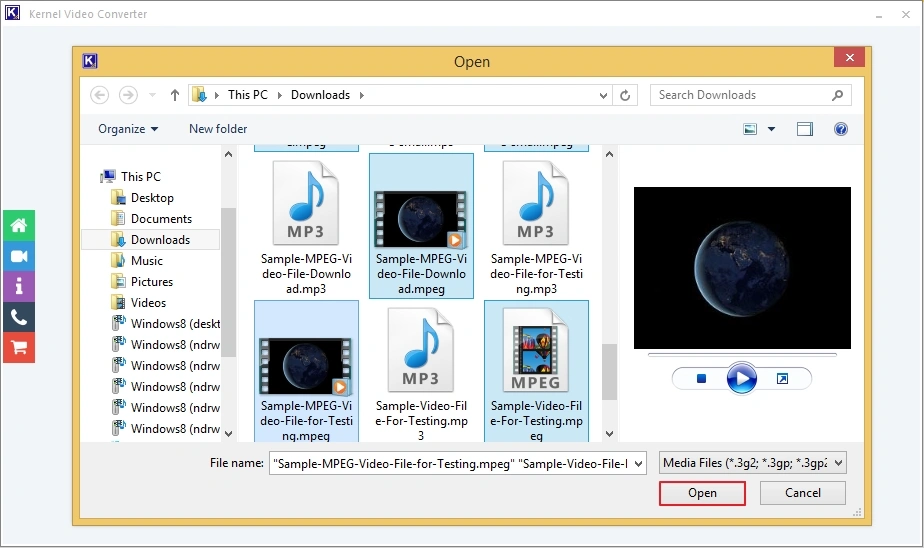The height and width of the screenshot is (548, 924).
Task: Click the File name text field
Action: [x=450, y=463]
